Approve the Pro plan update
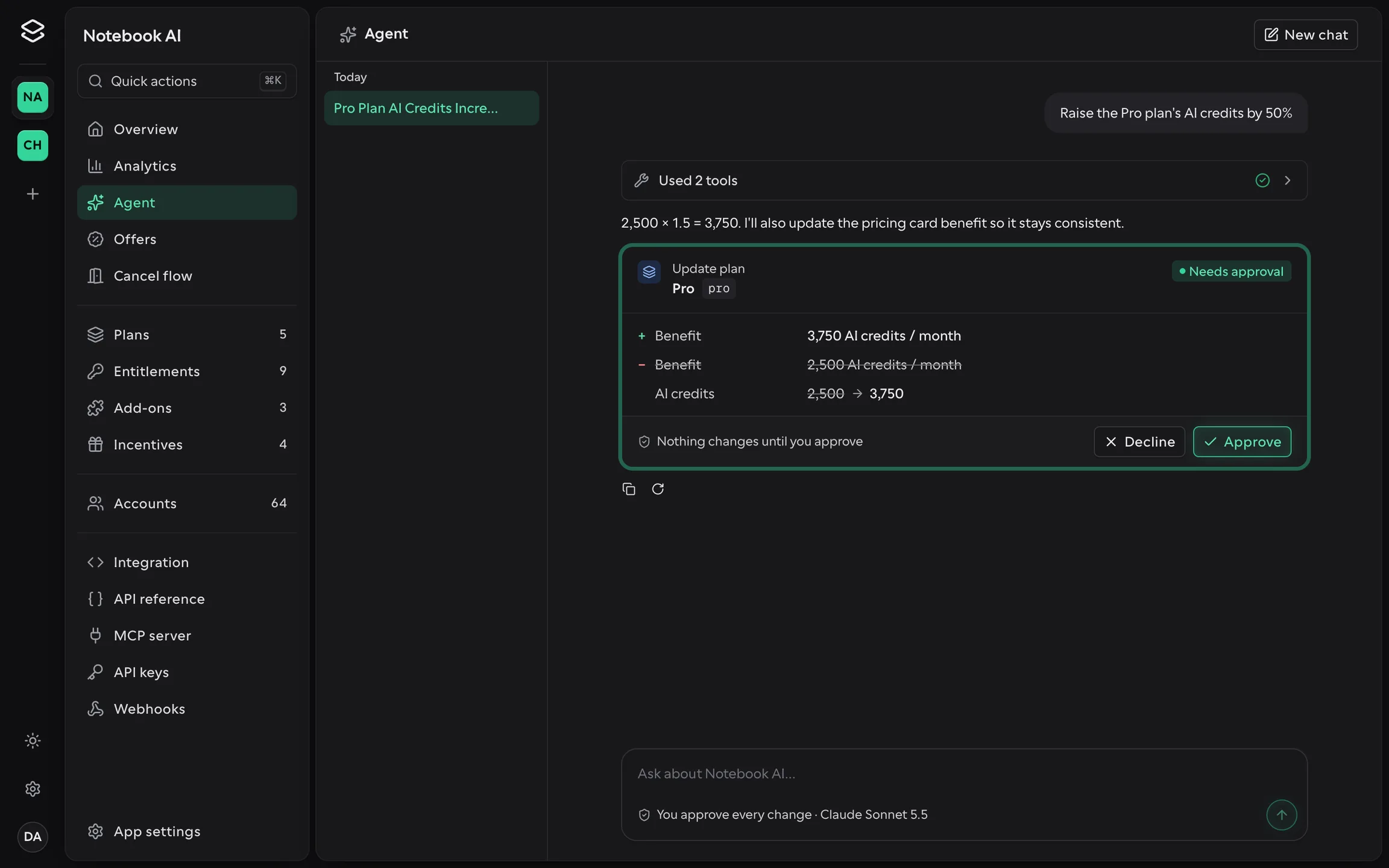Screen dimensions: 1389x868 pos(1242,442)
